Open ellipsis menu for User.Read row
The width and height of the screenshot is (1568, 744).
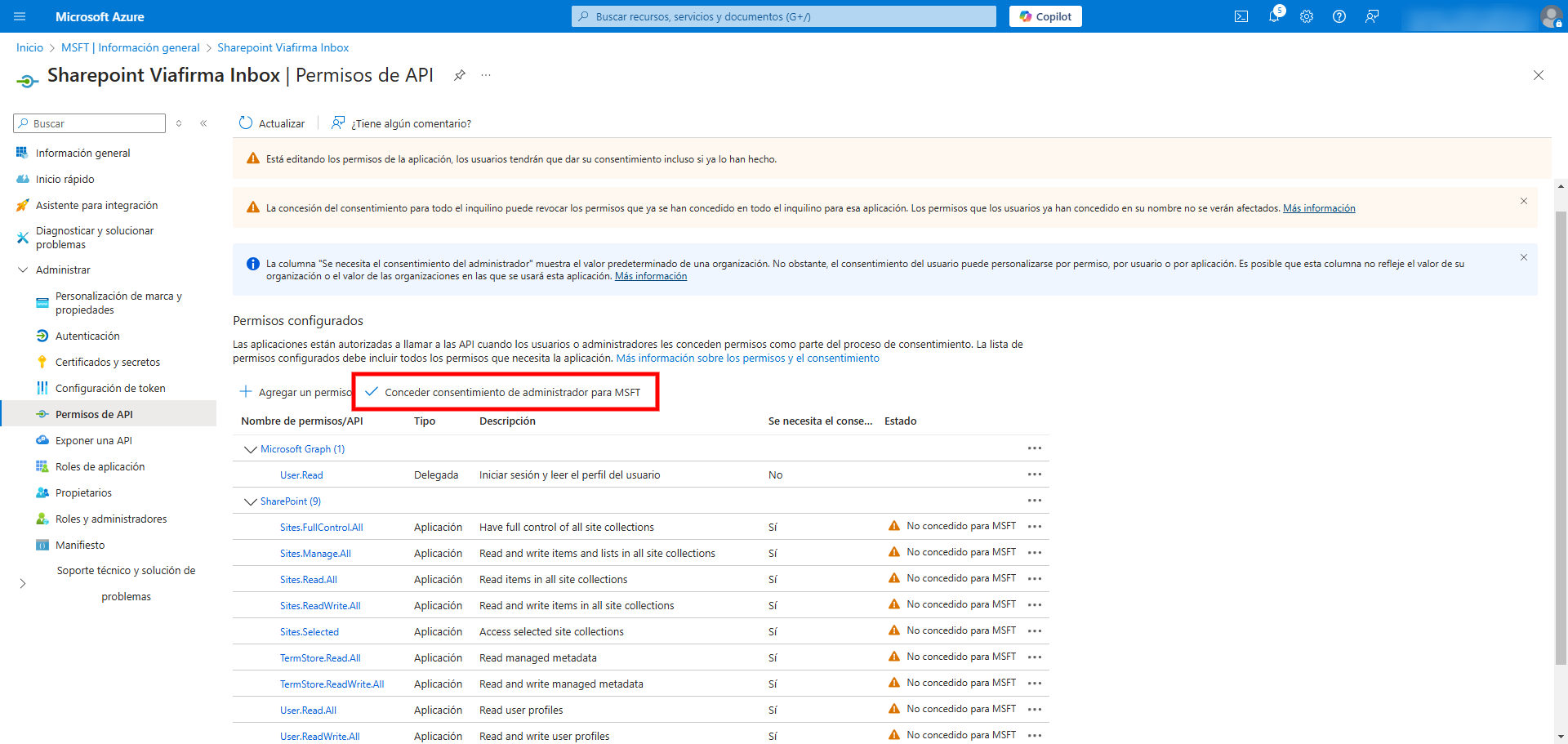click(x=1035, y=474)
